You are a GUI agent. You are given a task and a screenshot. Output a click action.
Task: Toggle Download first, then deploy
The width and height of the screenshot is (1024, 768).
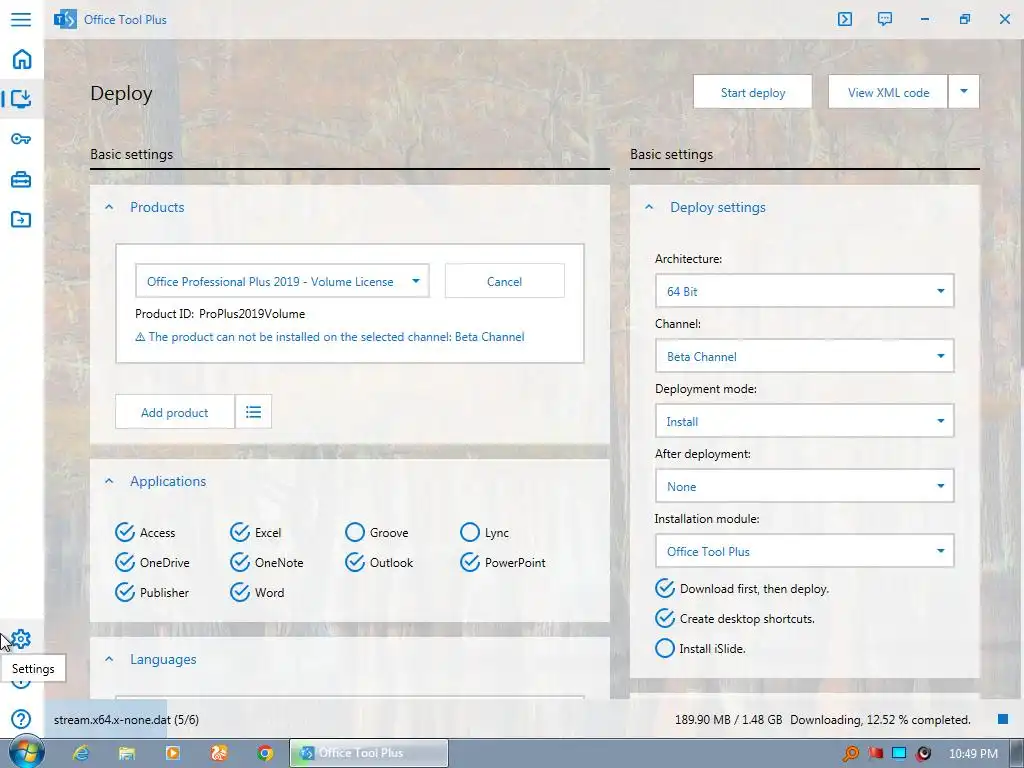point(665,588)
